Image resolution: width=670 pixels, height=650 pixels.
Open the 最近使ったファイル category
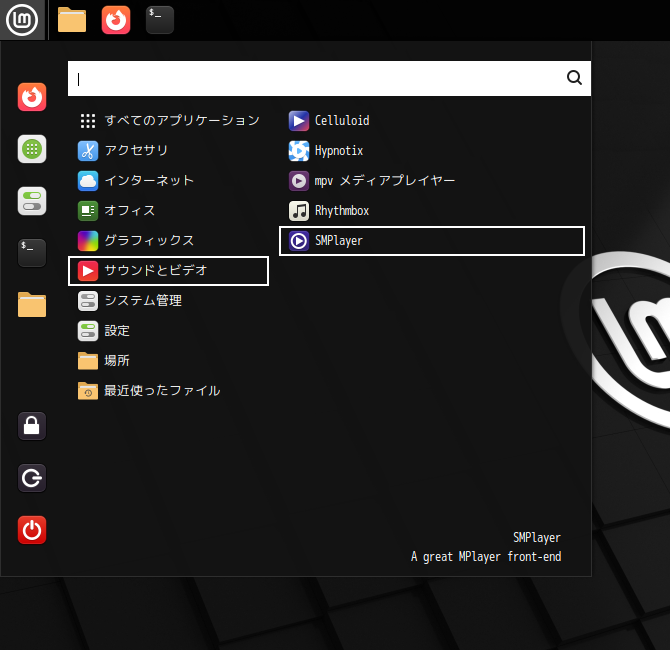click(168, 391)
